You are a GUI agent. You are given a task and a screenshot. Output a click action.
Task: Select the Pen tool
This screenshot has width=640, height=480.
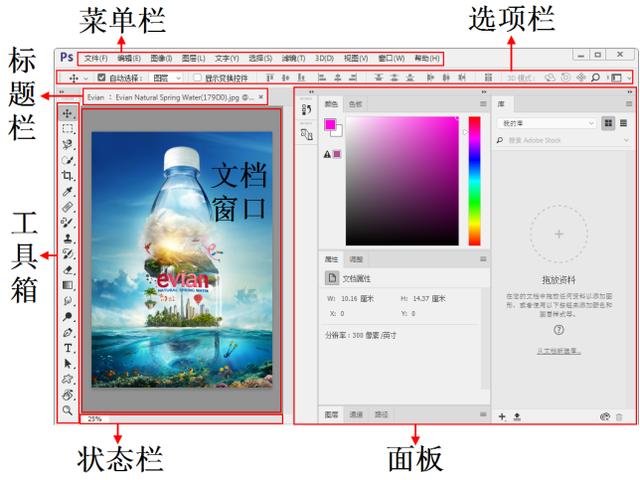coord(67,332)
